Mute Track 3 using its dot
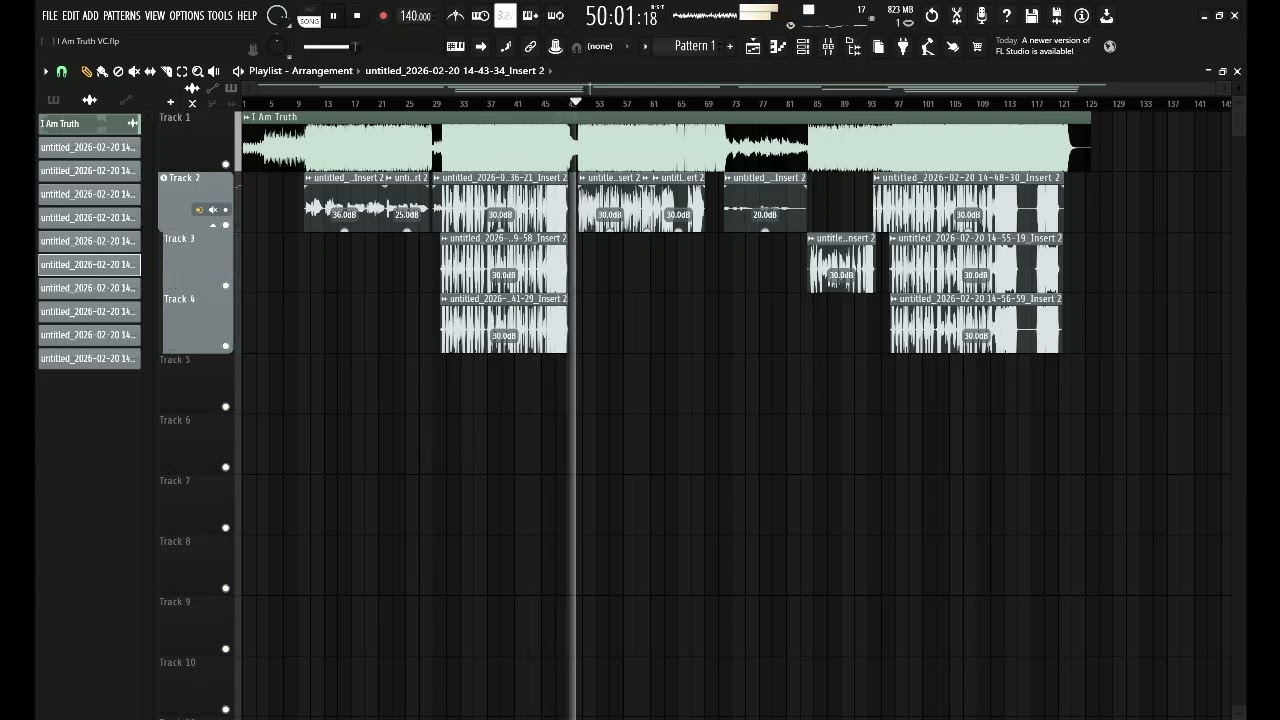This screenshot has height=720, width=1280. click(225, 286)
